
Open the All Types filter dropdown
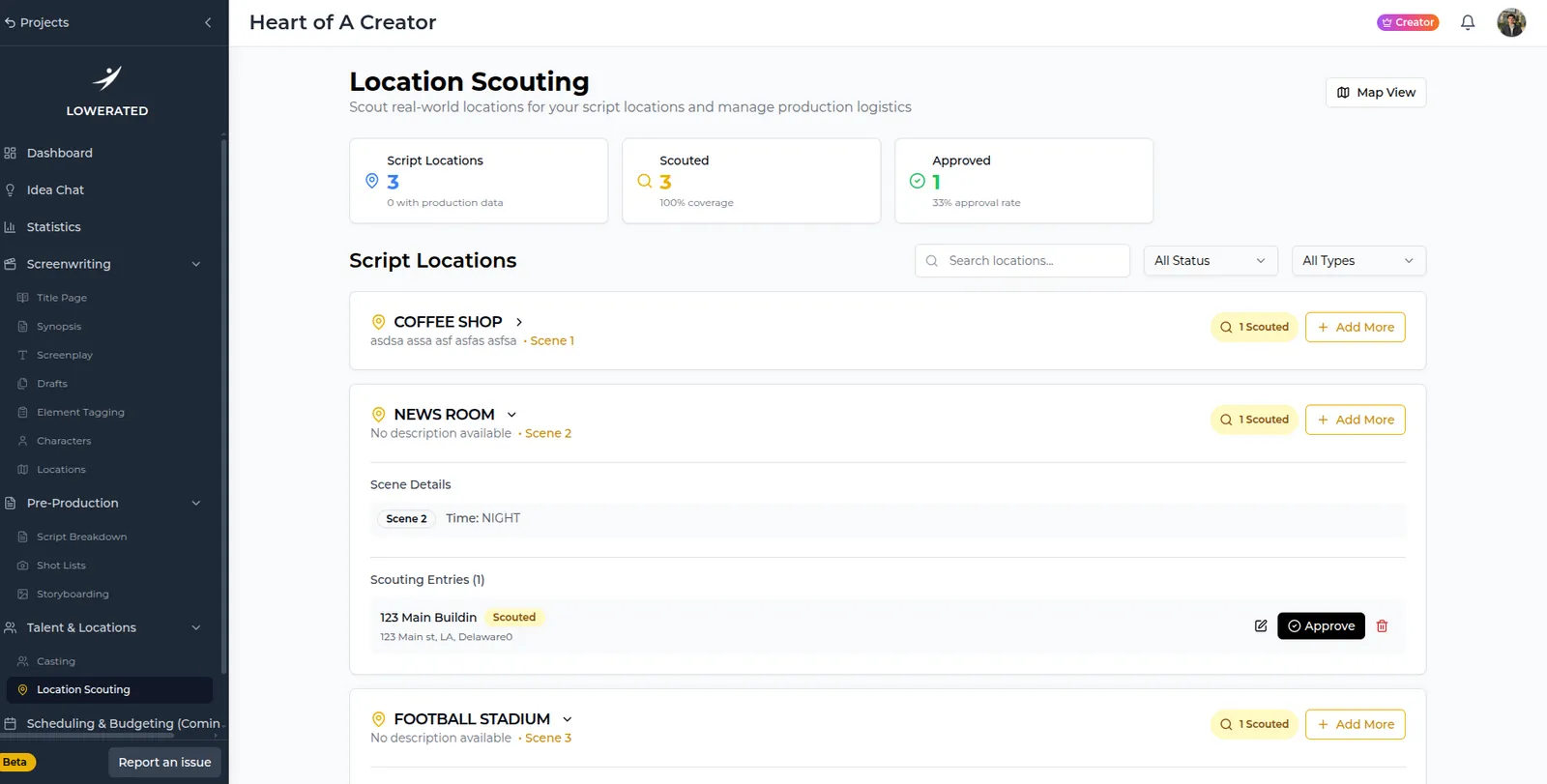tap(1358, 261)
